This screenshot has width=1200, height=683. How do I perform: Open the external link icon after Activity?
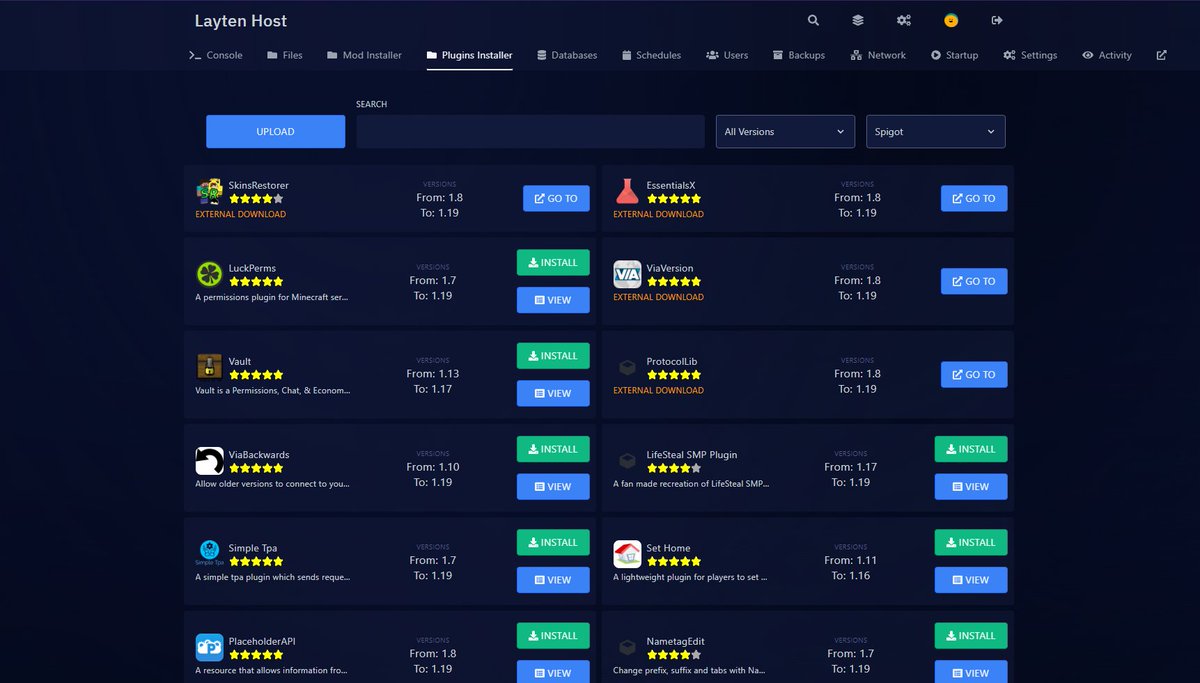tap(1161, 55)
